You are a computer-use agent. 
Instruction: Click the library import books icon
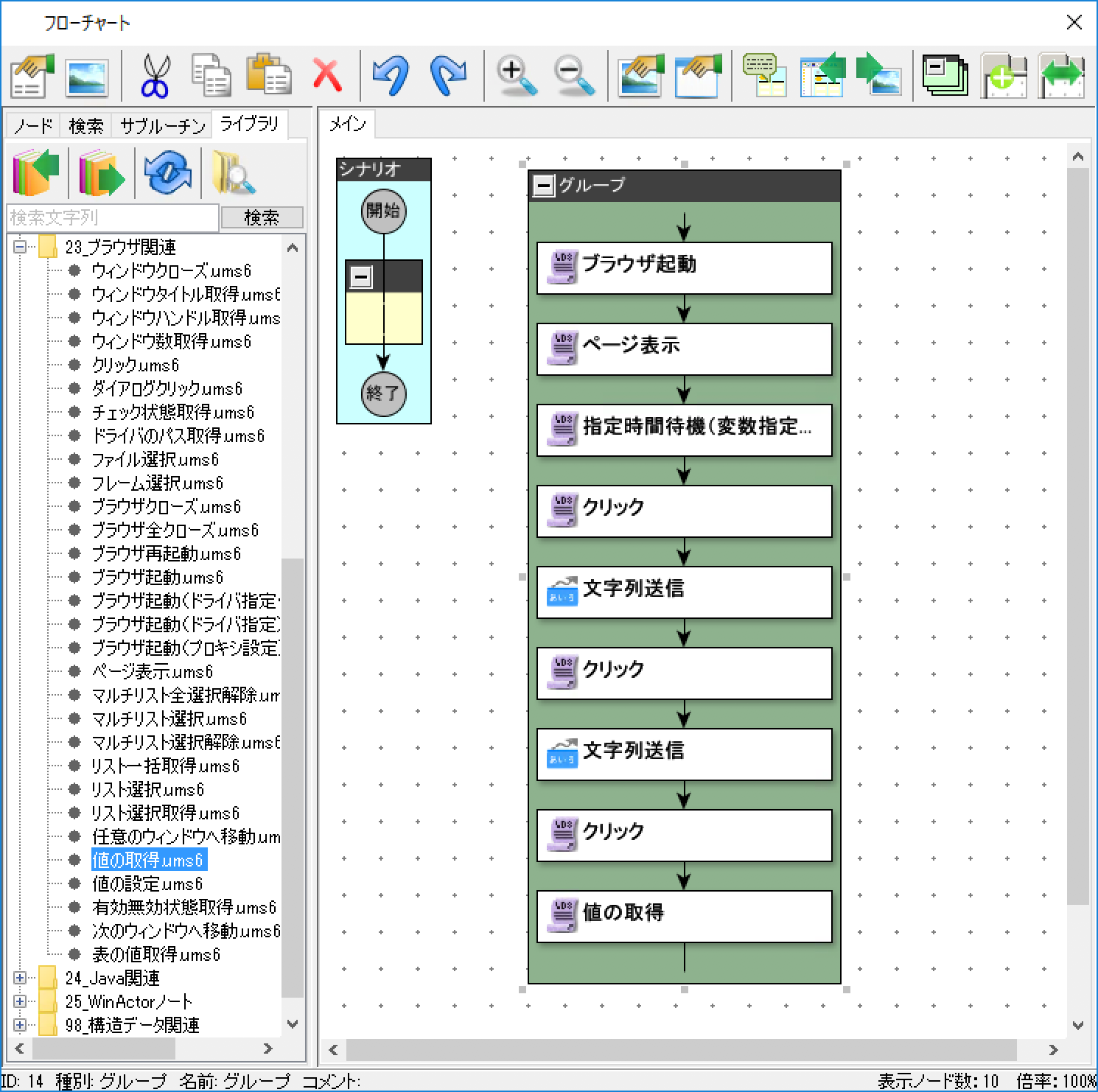pos(35,172)
